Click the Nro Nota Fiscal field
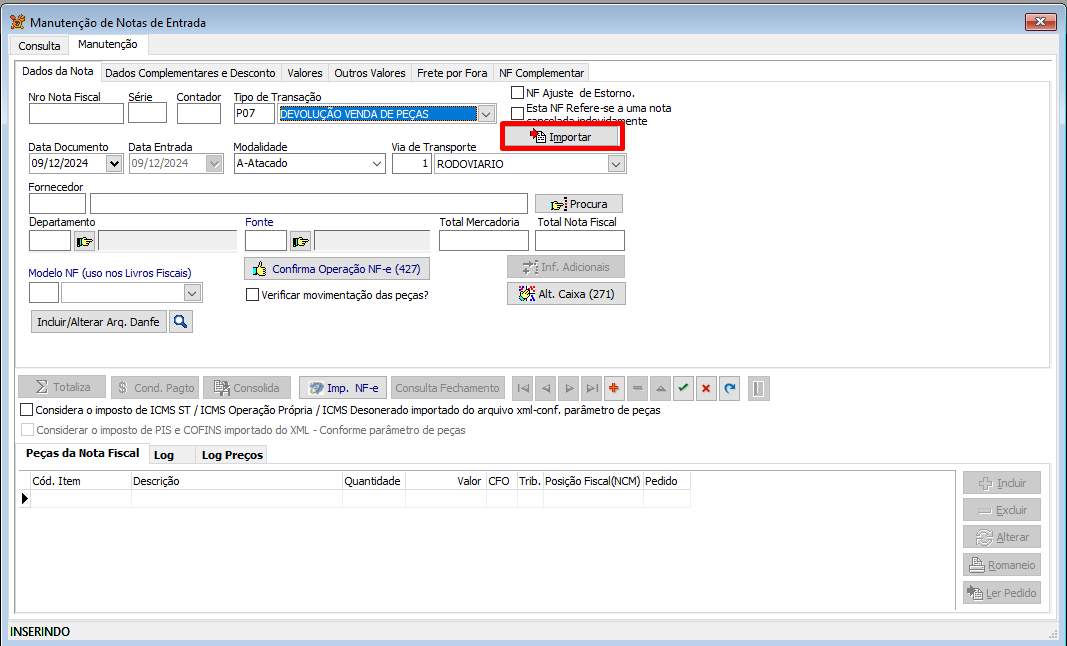 [x=76, y=114]
